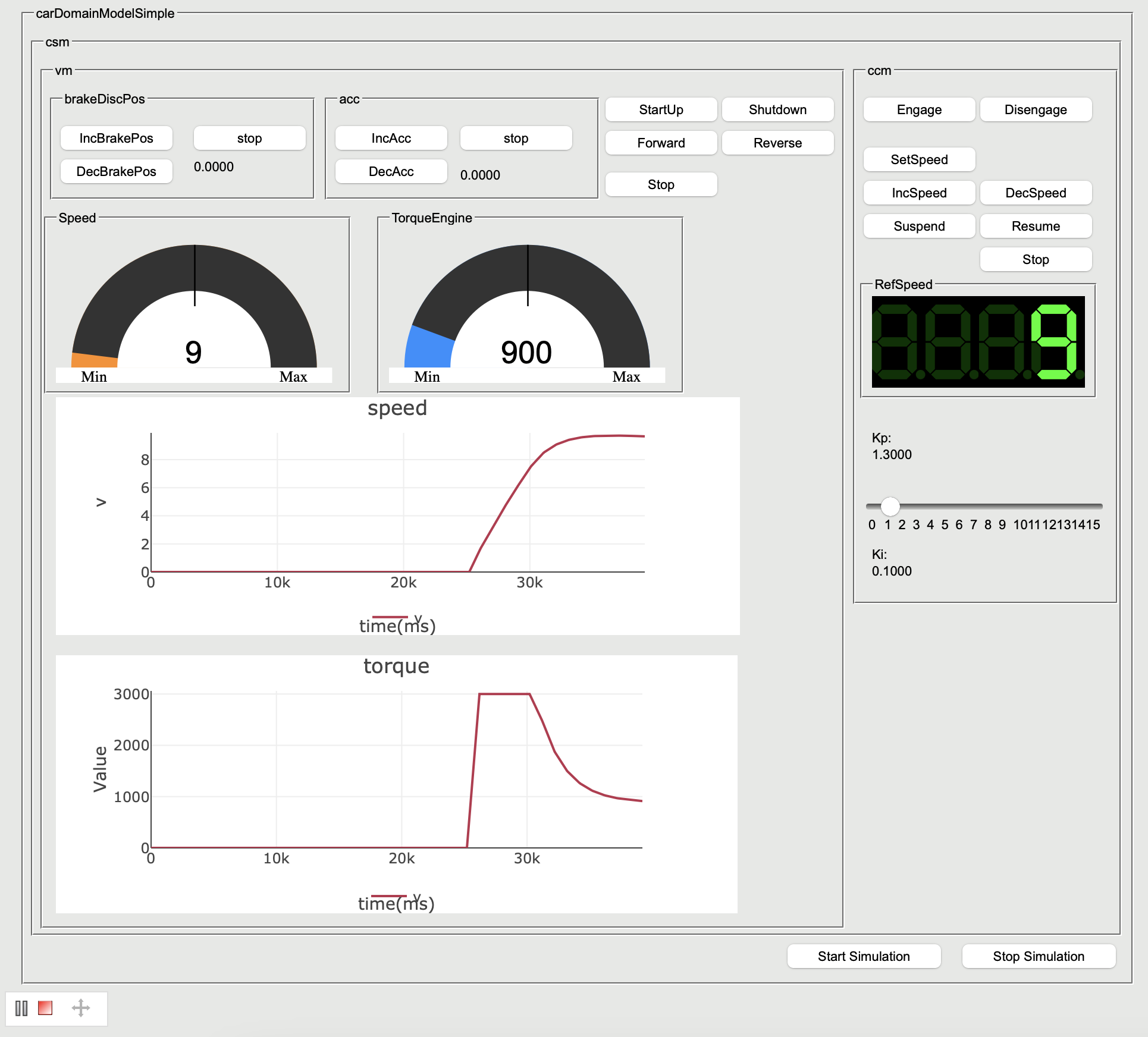Click the move crosshair arrows icon
Screen dimensions: 1148x1037
[x=81, y=1008]
